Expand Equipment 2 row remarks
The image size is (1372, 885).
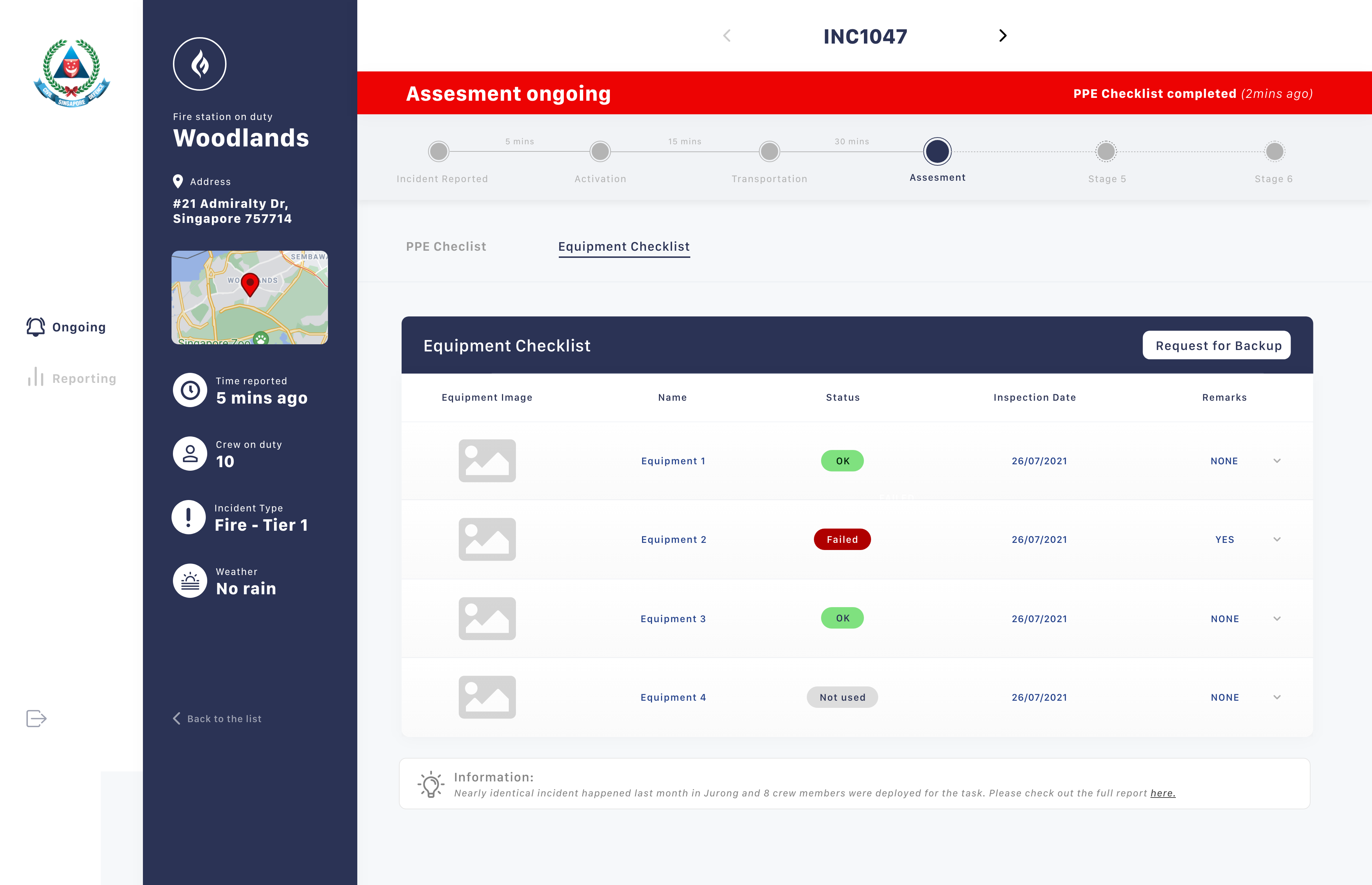[x=1277, y=540]
